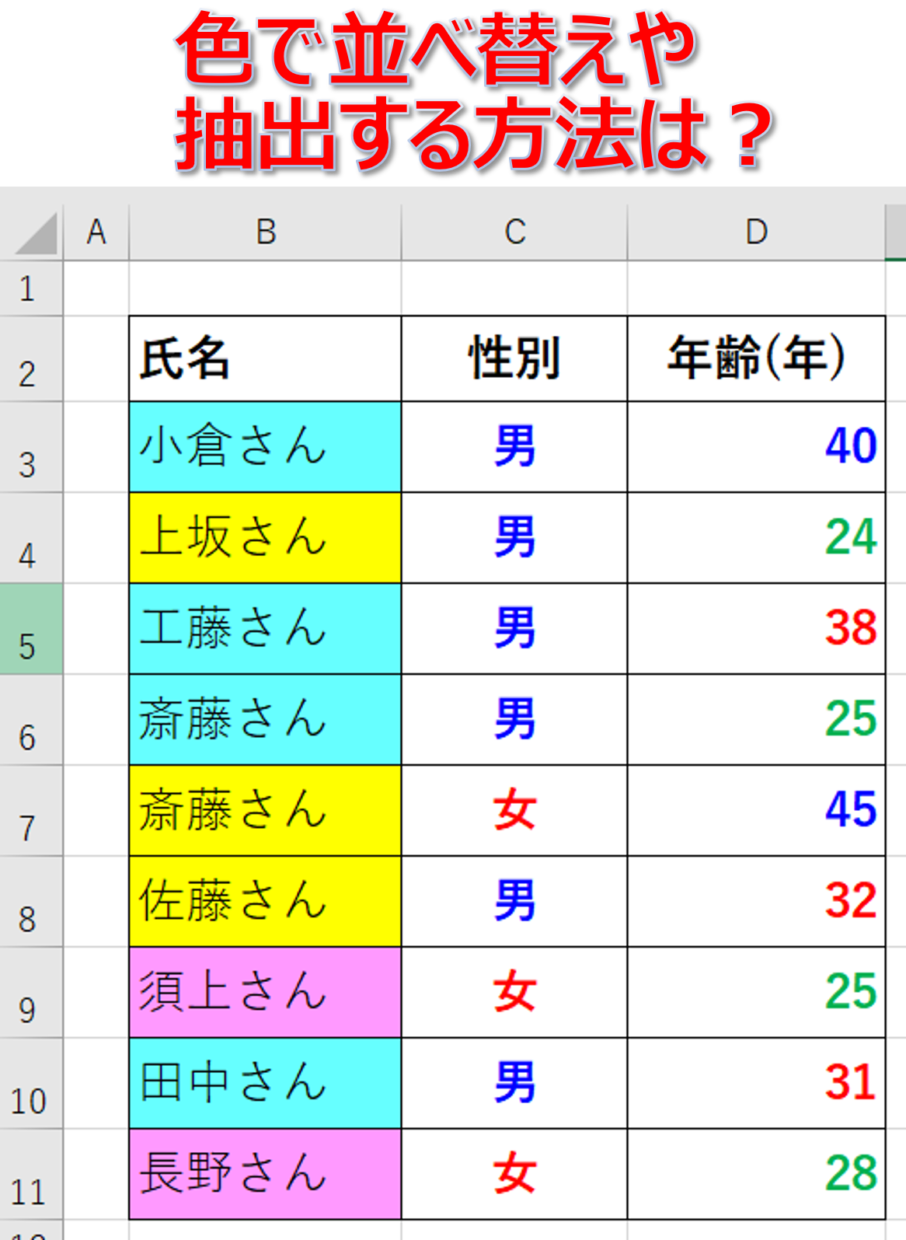Click 男 in 小倉さん's row

515,447
